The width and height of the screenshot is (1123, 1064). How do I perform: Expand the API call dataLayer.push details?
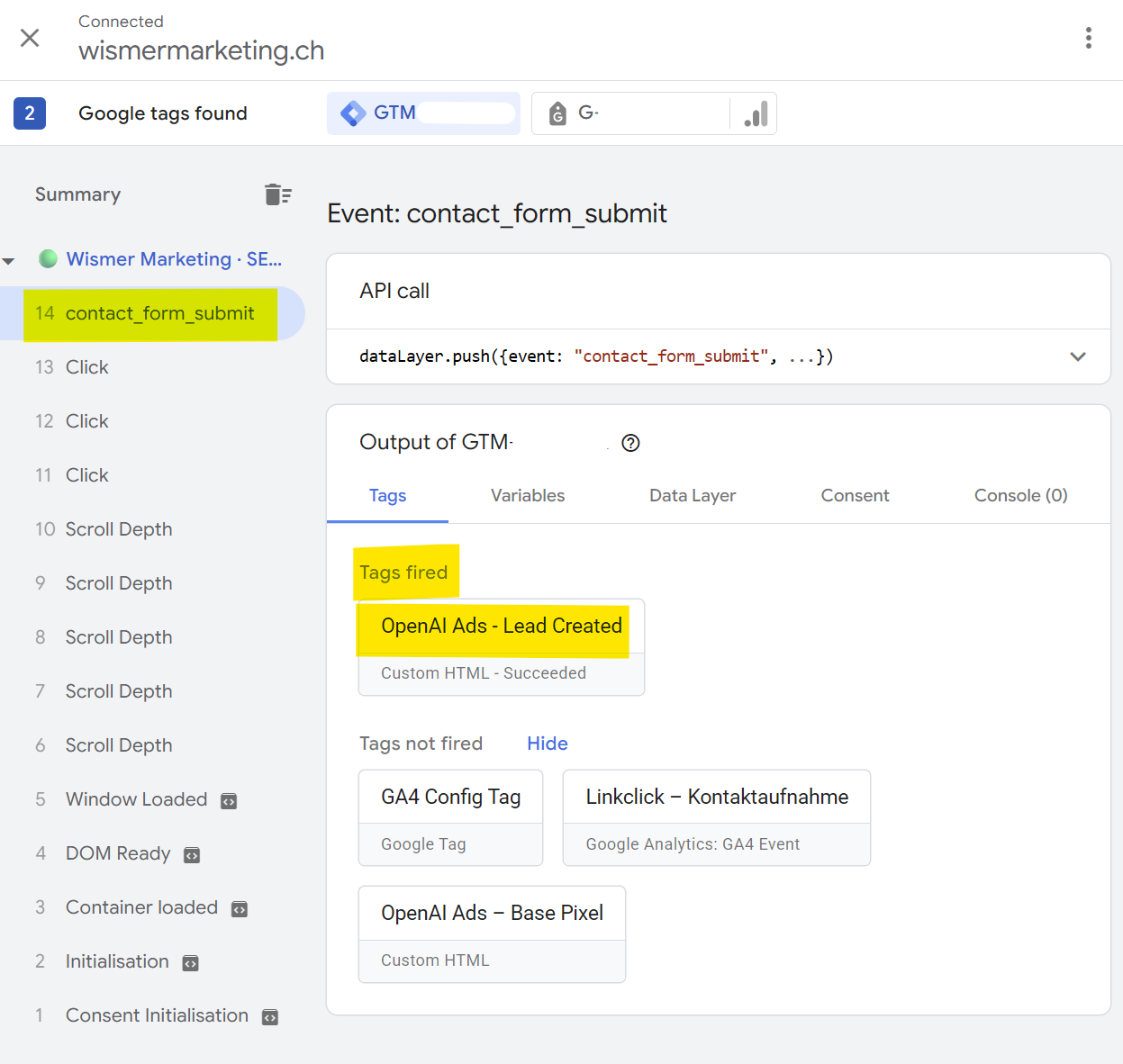(1078, 356)
